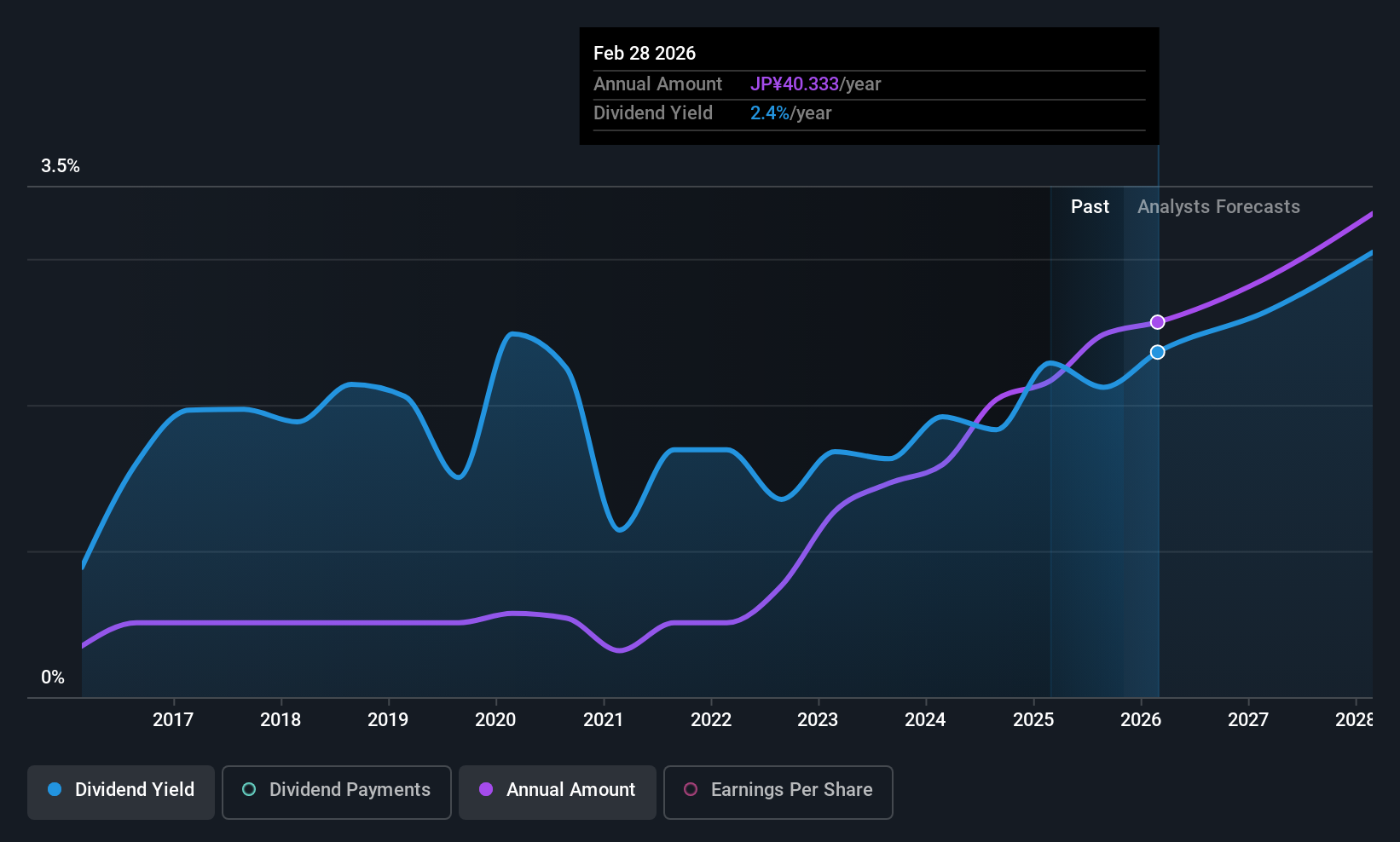Click the Past region label
Image resolution: width=1400 pixels, height=842 pixels.
[x=1090, y=207]
